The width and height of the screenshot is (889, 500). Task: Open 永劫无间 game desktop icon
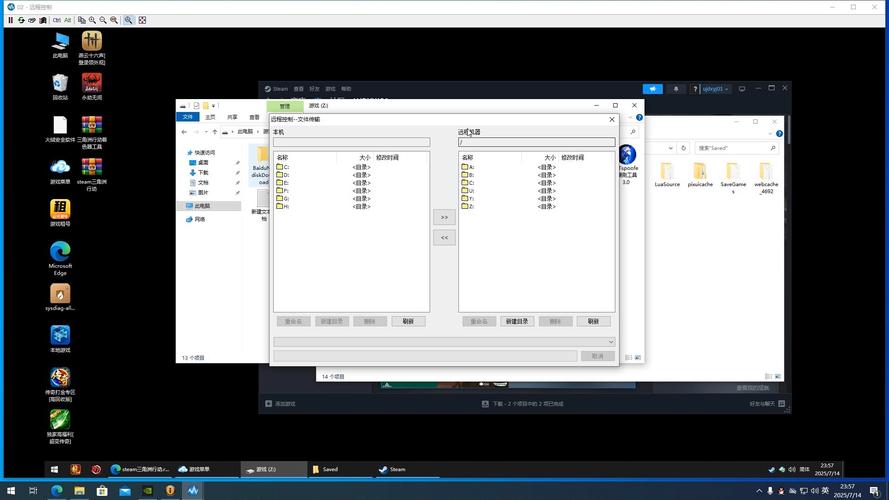91,87
